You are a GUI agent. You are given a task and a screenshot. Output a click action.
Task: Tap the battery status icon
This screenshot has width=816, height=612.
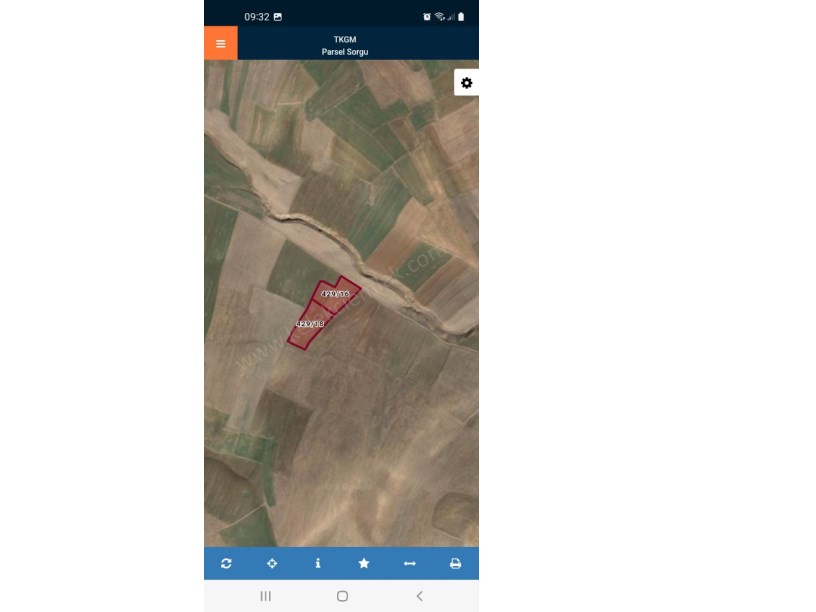point(461,17)
